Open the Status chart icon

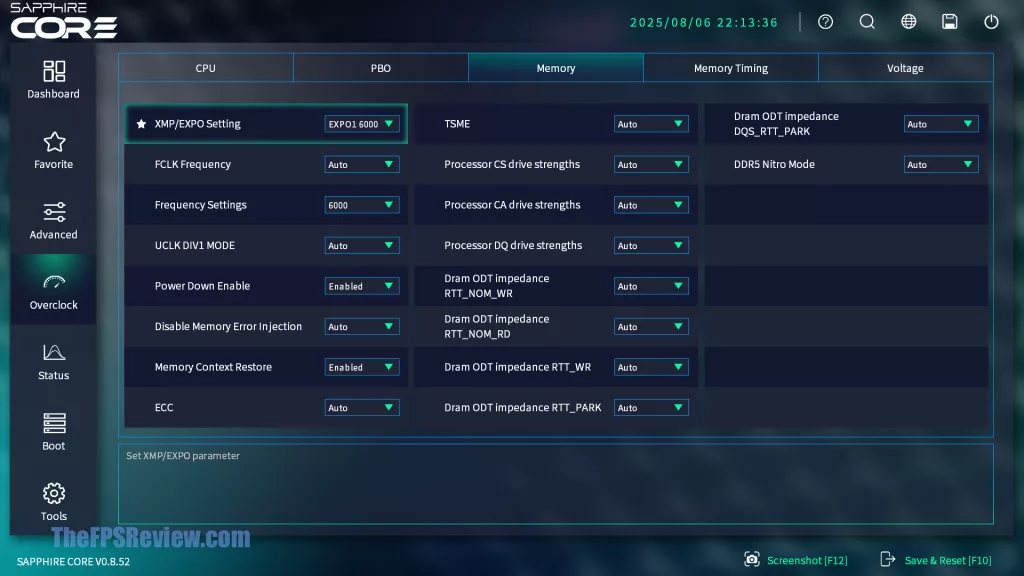click(x=54, y=353)
